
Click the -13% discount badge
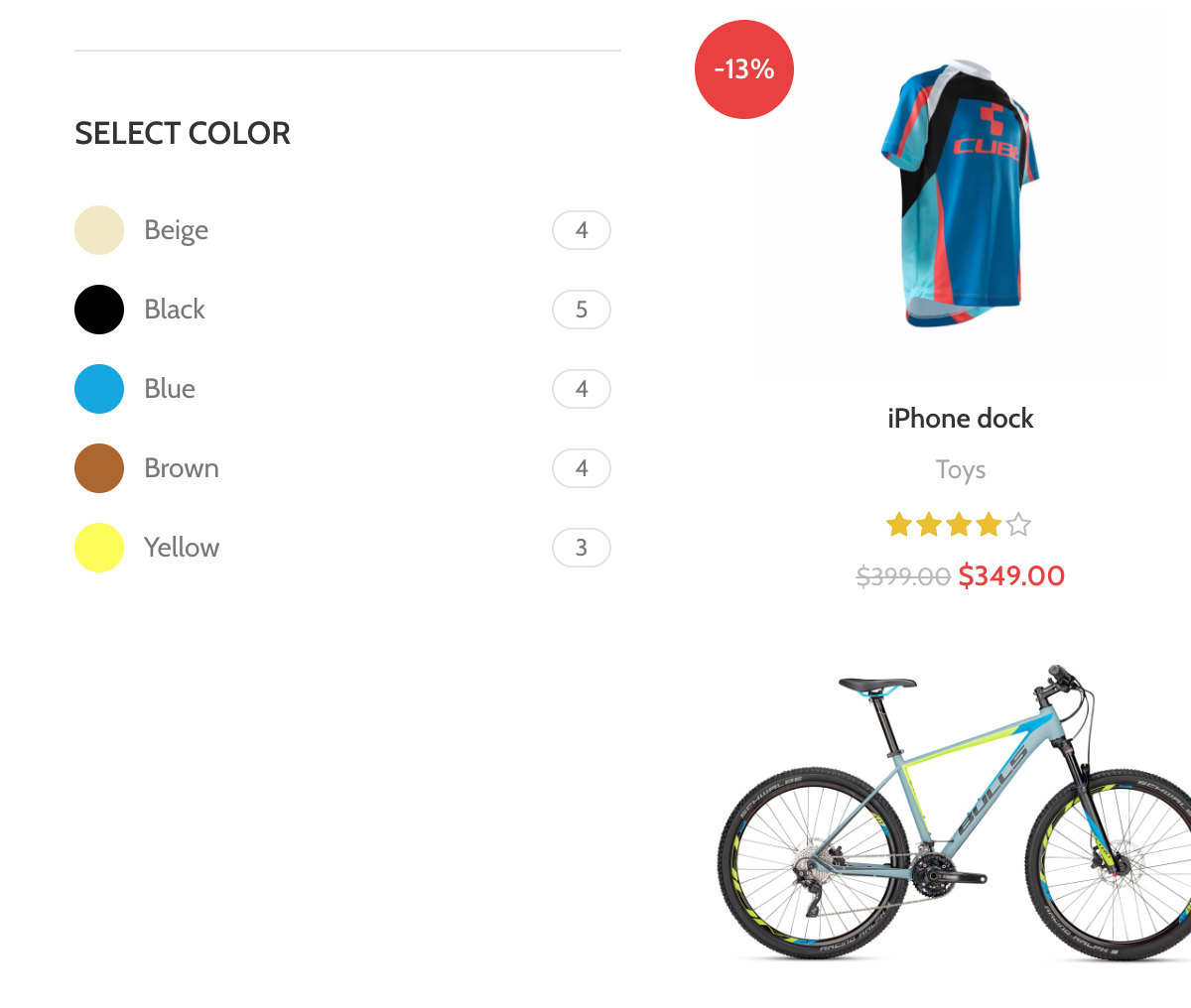tap(744, 69)
